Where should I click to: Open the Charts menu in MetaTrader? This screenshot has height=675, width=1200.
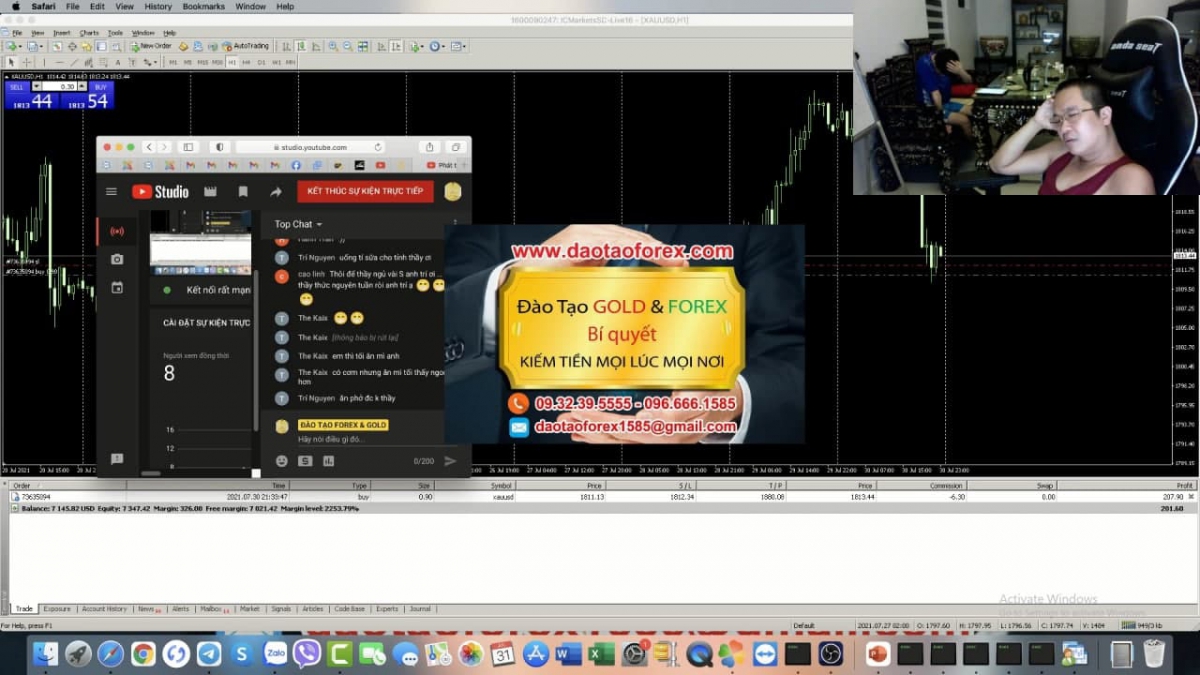[89, 33]
